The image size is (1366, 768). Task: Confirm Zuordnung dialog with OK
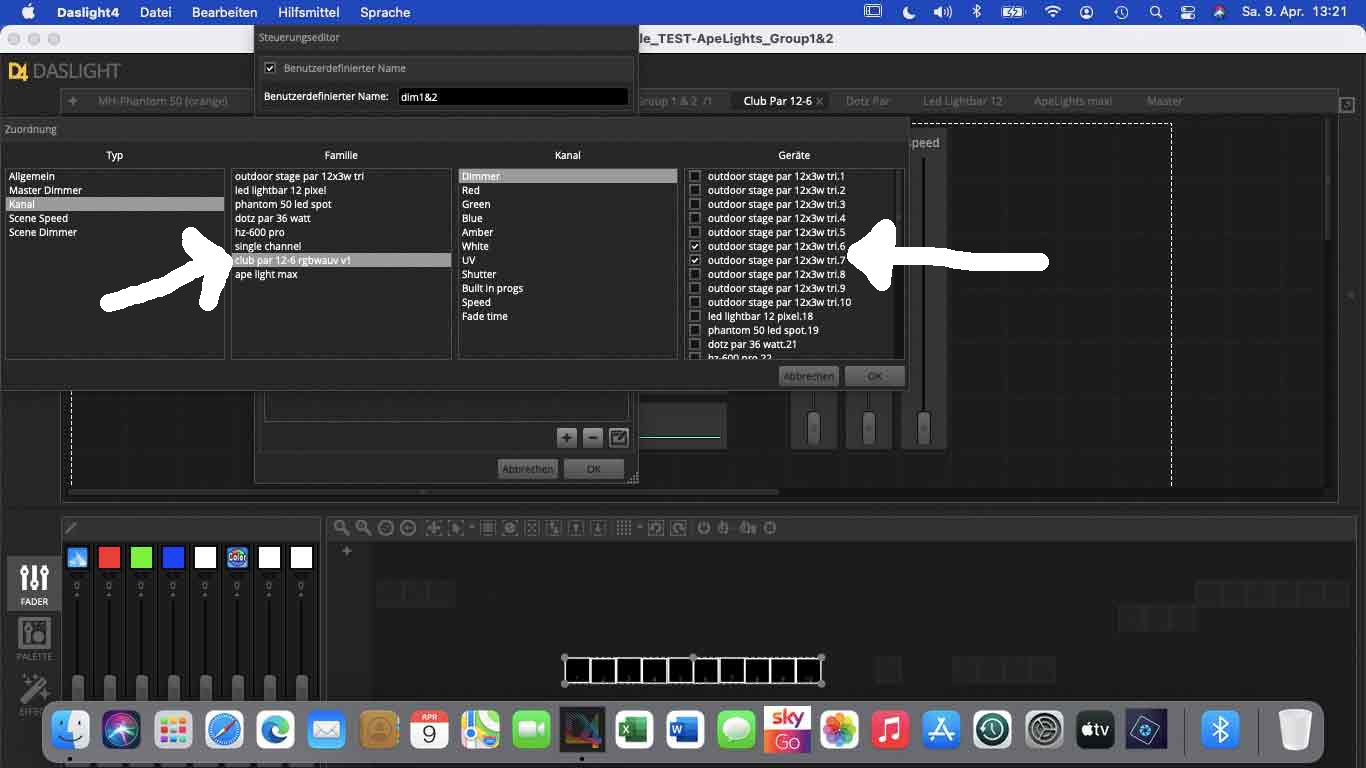874,376
